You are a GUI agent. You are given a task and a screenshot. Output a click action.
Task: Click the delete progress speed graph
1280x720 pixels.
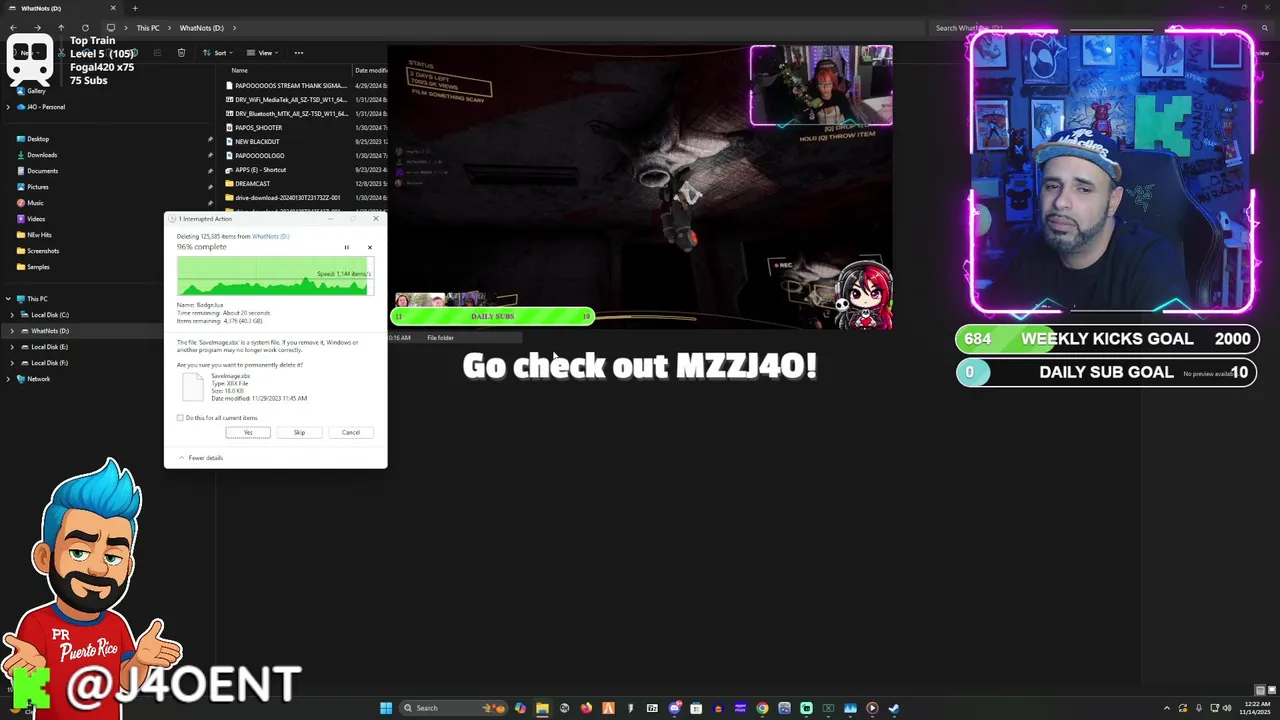click(275, 276)
